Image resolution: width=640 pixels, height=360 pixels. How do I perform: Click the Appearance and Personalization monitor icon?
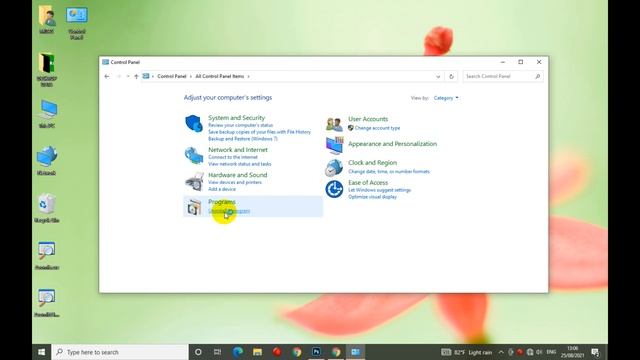334,146
